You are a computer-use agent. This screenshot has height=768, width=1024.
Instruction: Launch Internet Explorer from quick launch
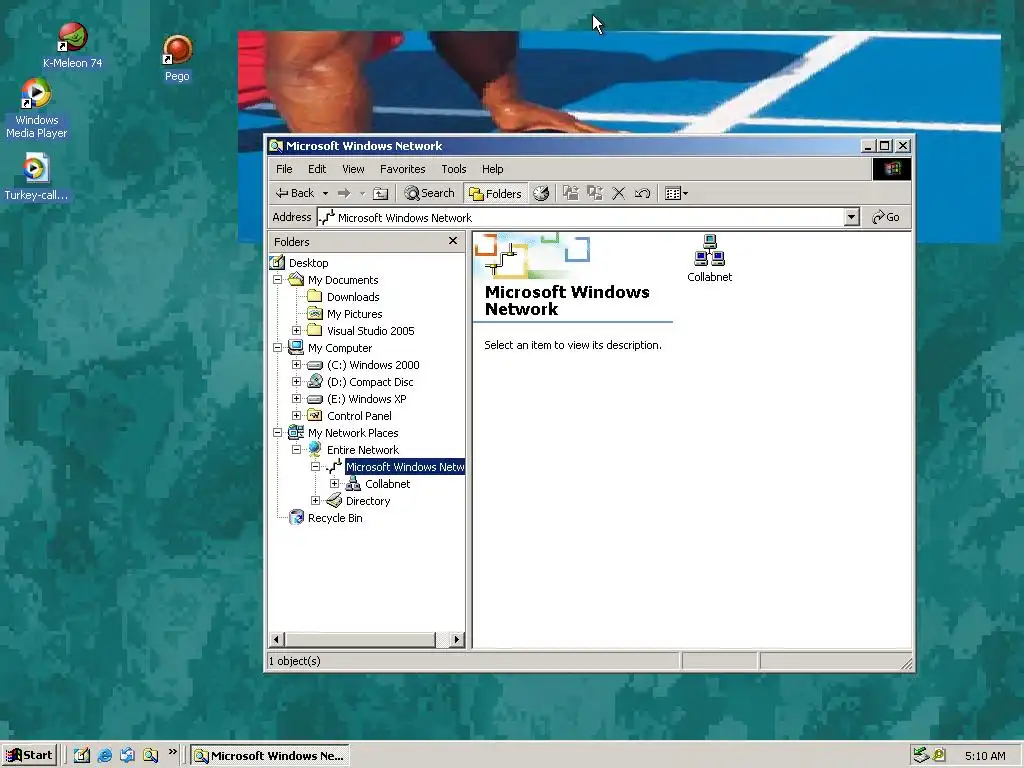tap(104, 756)
